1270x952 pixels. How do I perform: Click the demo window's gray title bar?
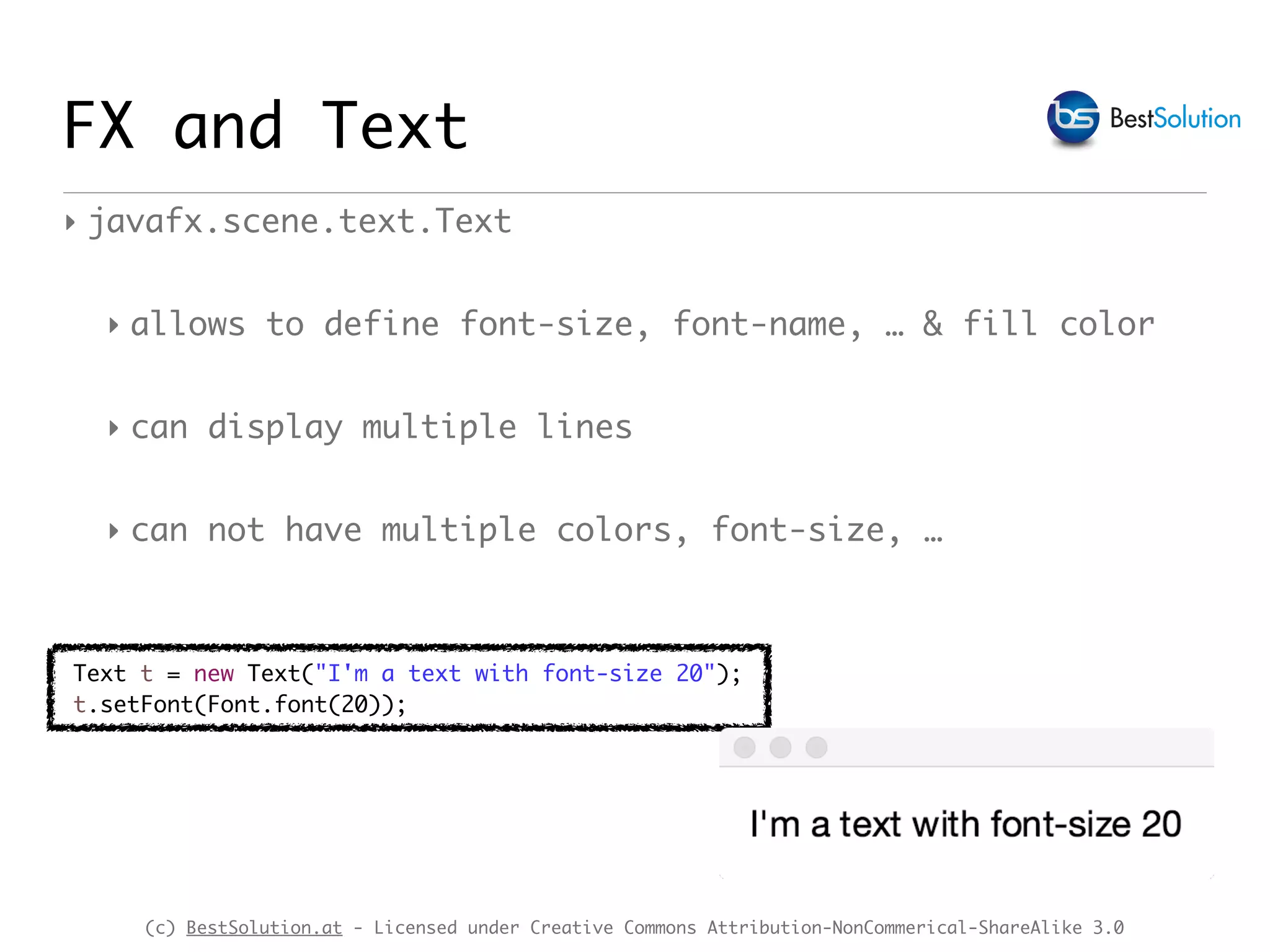pyautogui.click(x=967, y=747)
